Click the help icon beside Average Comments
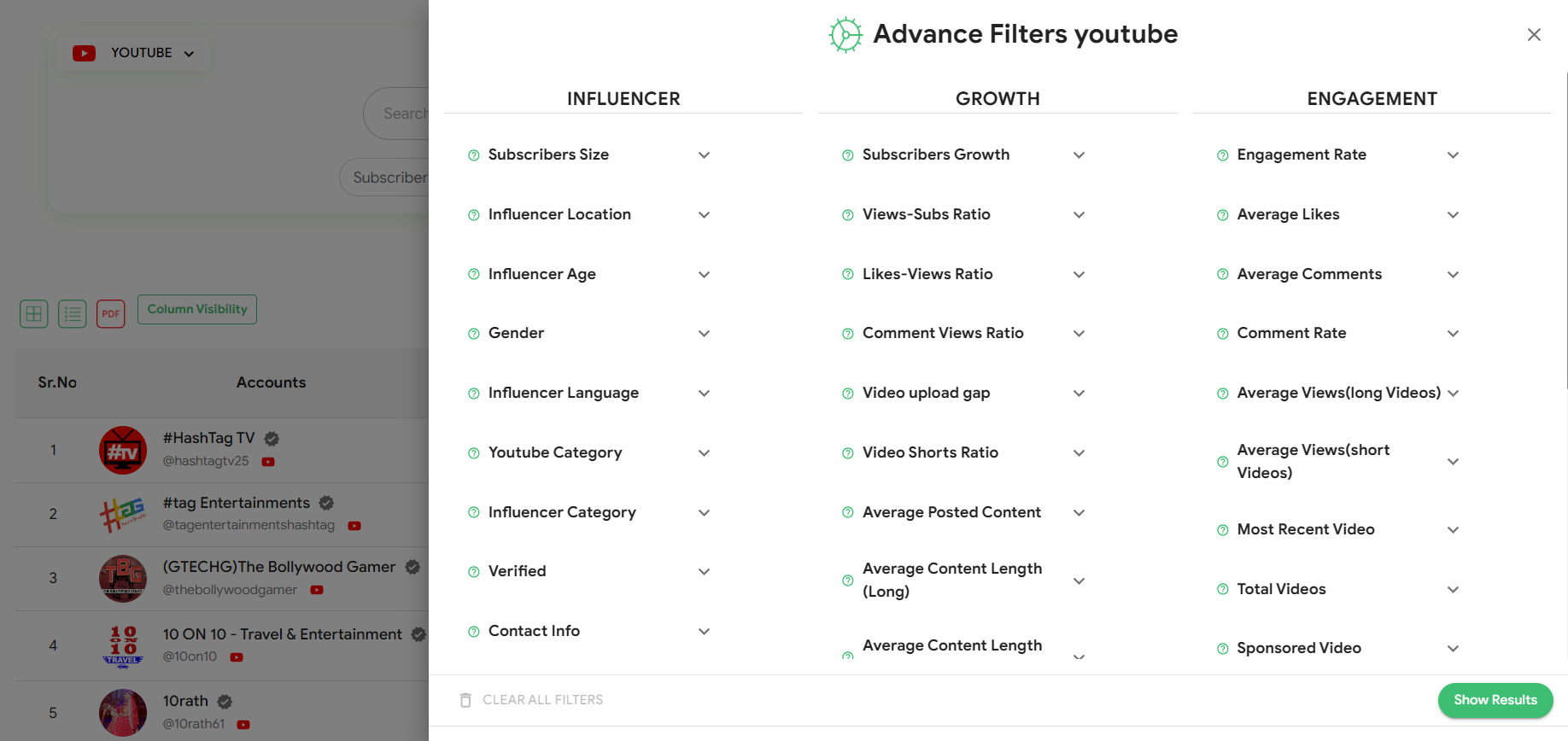 tap(1222, 275)
